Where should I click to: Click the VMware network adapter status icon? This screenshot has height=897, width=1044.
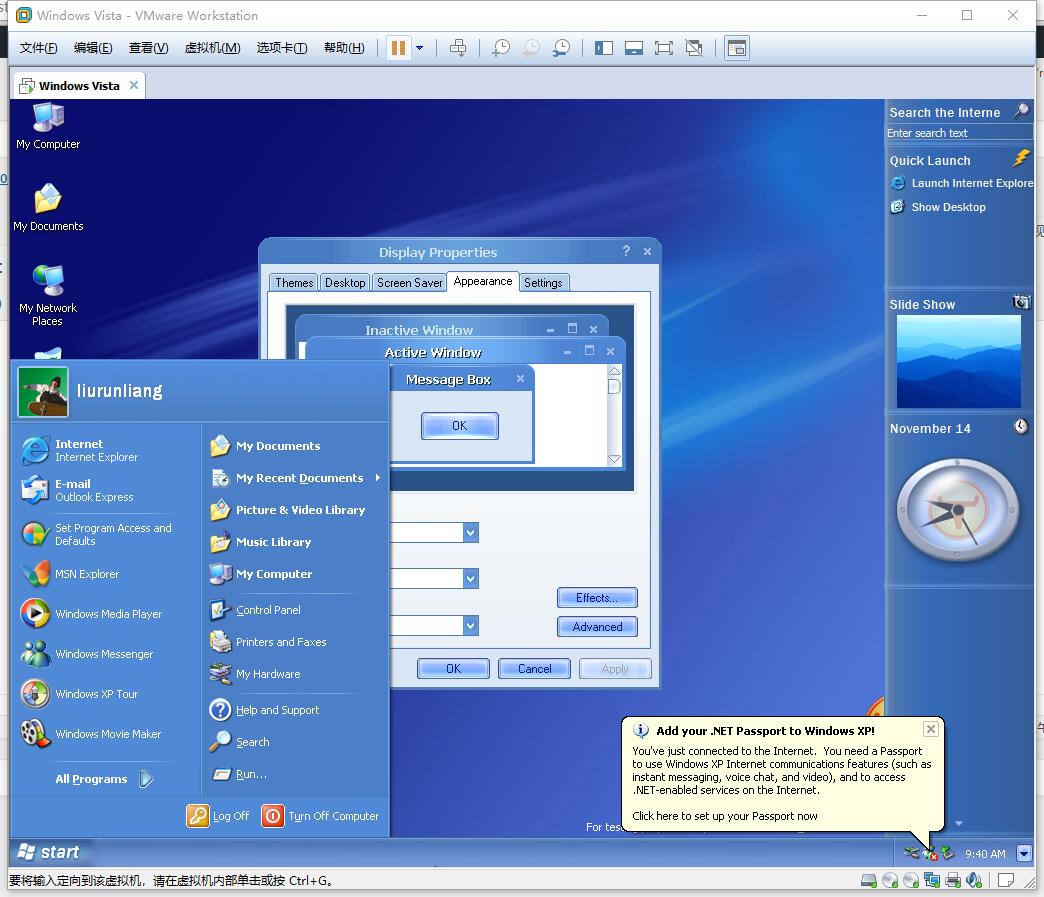(x=931, y=880)
